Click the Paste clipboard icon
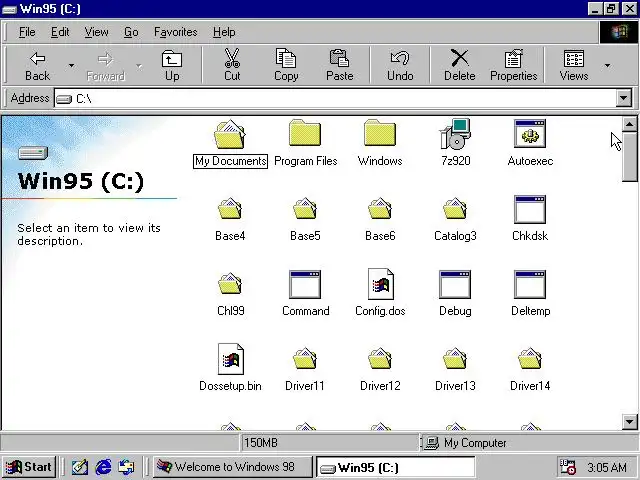The height and width of the screenshot is (480, 640). (x=339, y=58)
